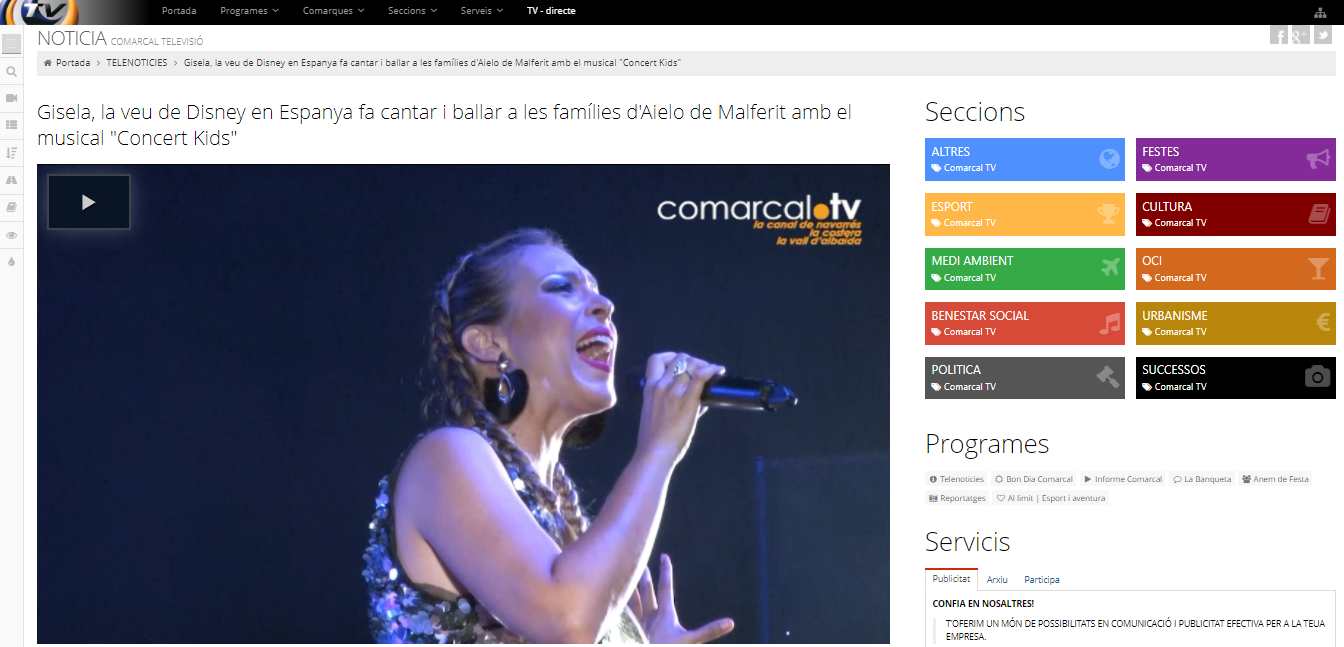The height and width of the screenshot is (647, 1344).
Task: Open the Comarques dropdown in navbar
Action: pyautogui.click(x=333, y=11)
